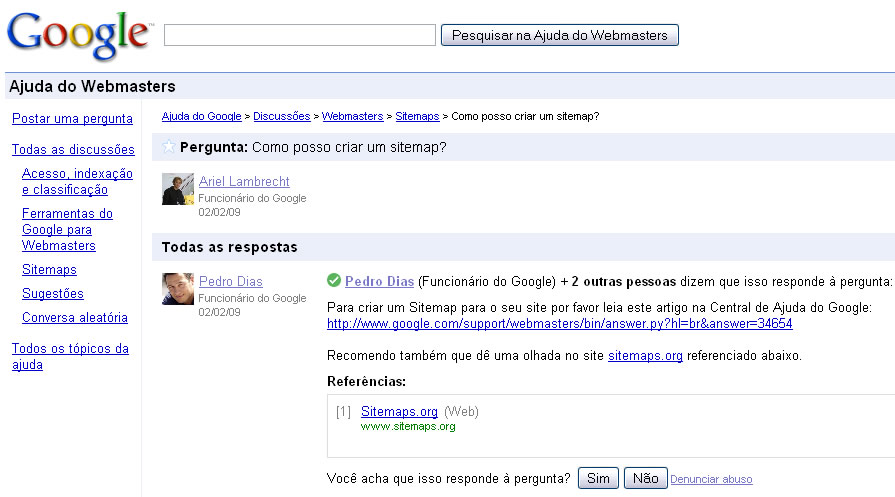Select Todas as discussões in sidebar
Screen dimensions: 895x497
coord(73,150)
